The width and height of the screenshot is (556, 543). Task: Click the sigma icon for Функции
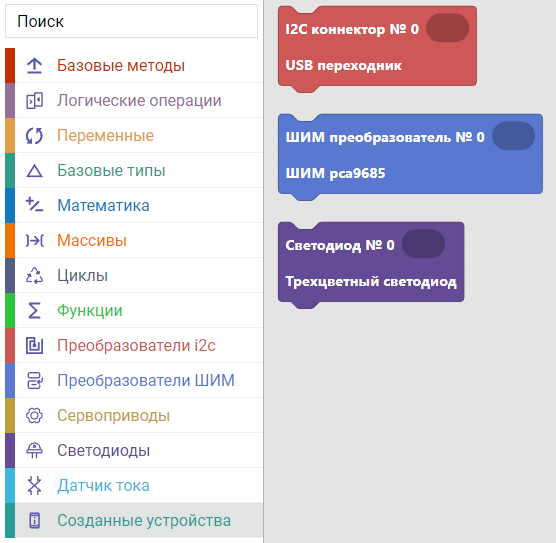(34, 311)
